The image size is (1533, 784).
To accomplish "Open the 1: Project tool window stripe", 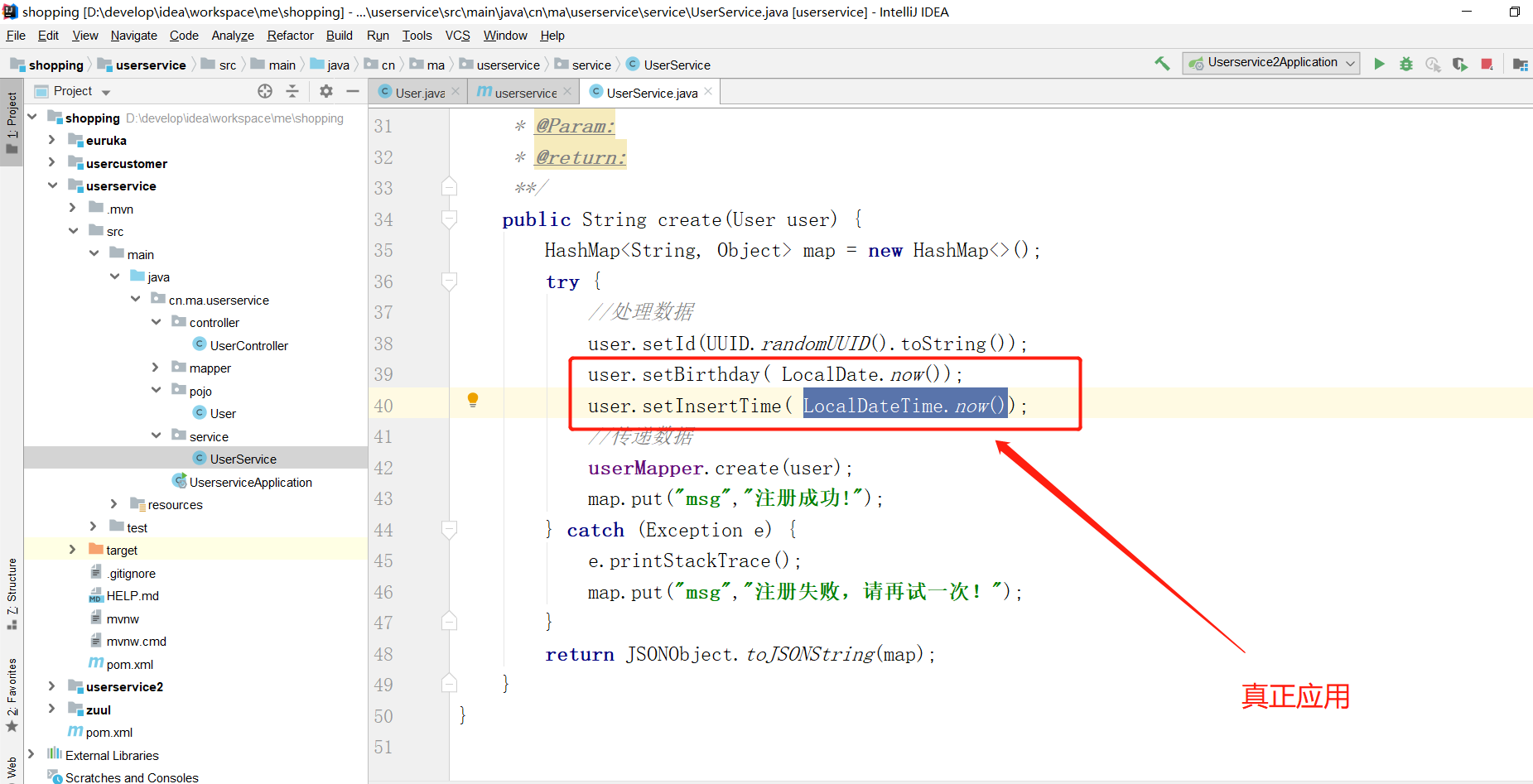I will coord(12,123).
